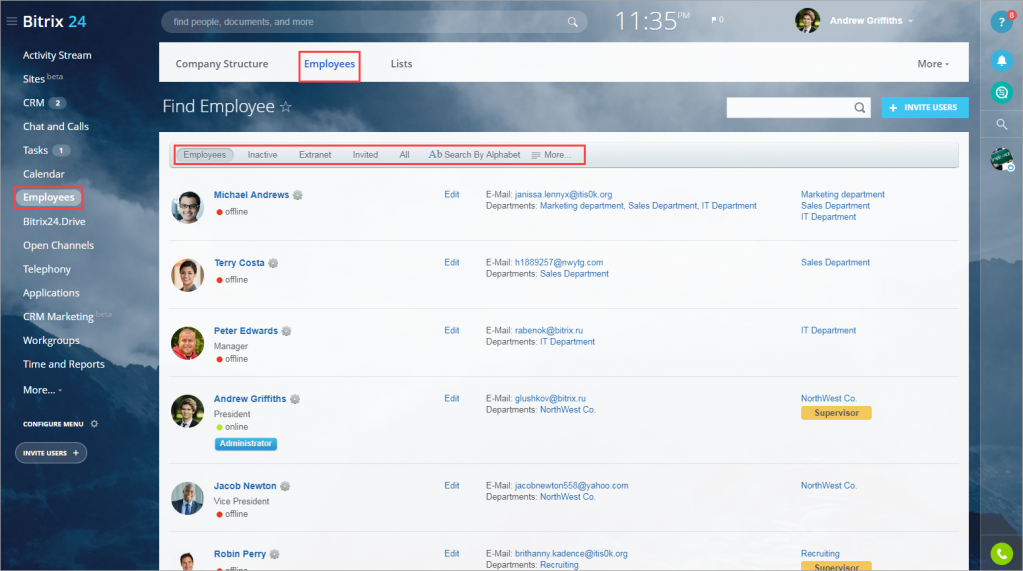
Task: Open Workgroups in sidebar
Action: [51, 341]
